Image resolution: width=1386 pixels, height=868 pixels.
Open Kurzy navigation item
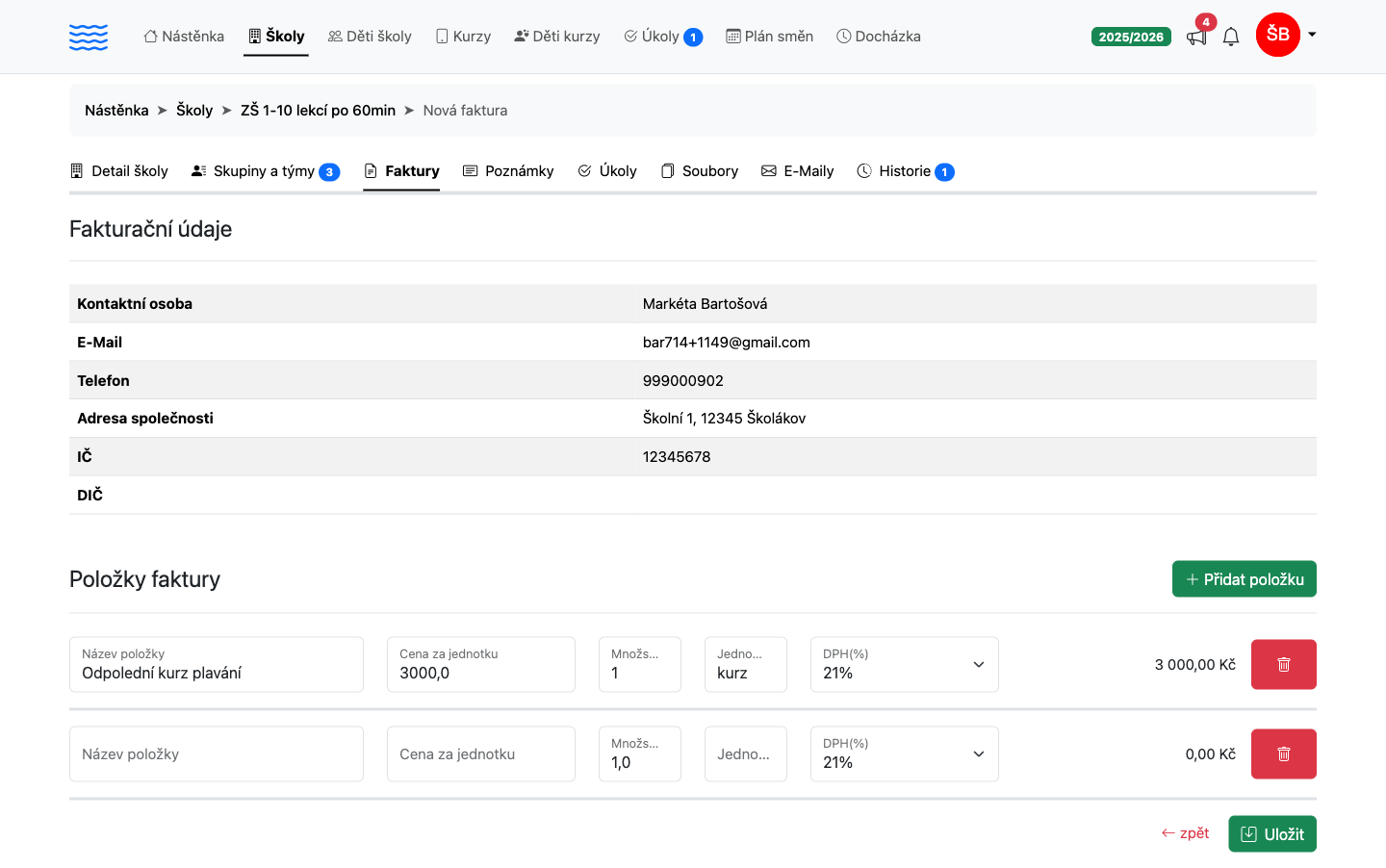tap(463, 37)
